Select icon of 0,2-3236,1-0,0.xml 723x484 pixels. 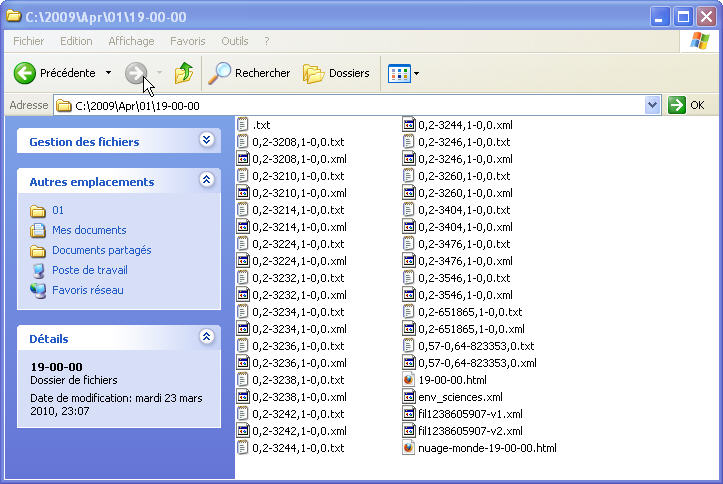point(243,363)
